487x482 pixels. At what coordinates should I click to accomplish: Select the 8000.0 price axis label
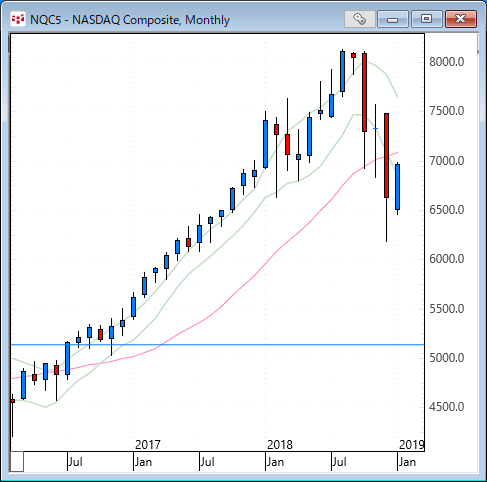[x=446, y=62]
